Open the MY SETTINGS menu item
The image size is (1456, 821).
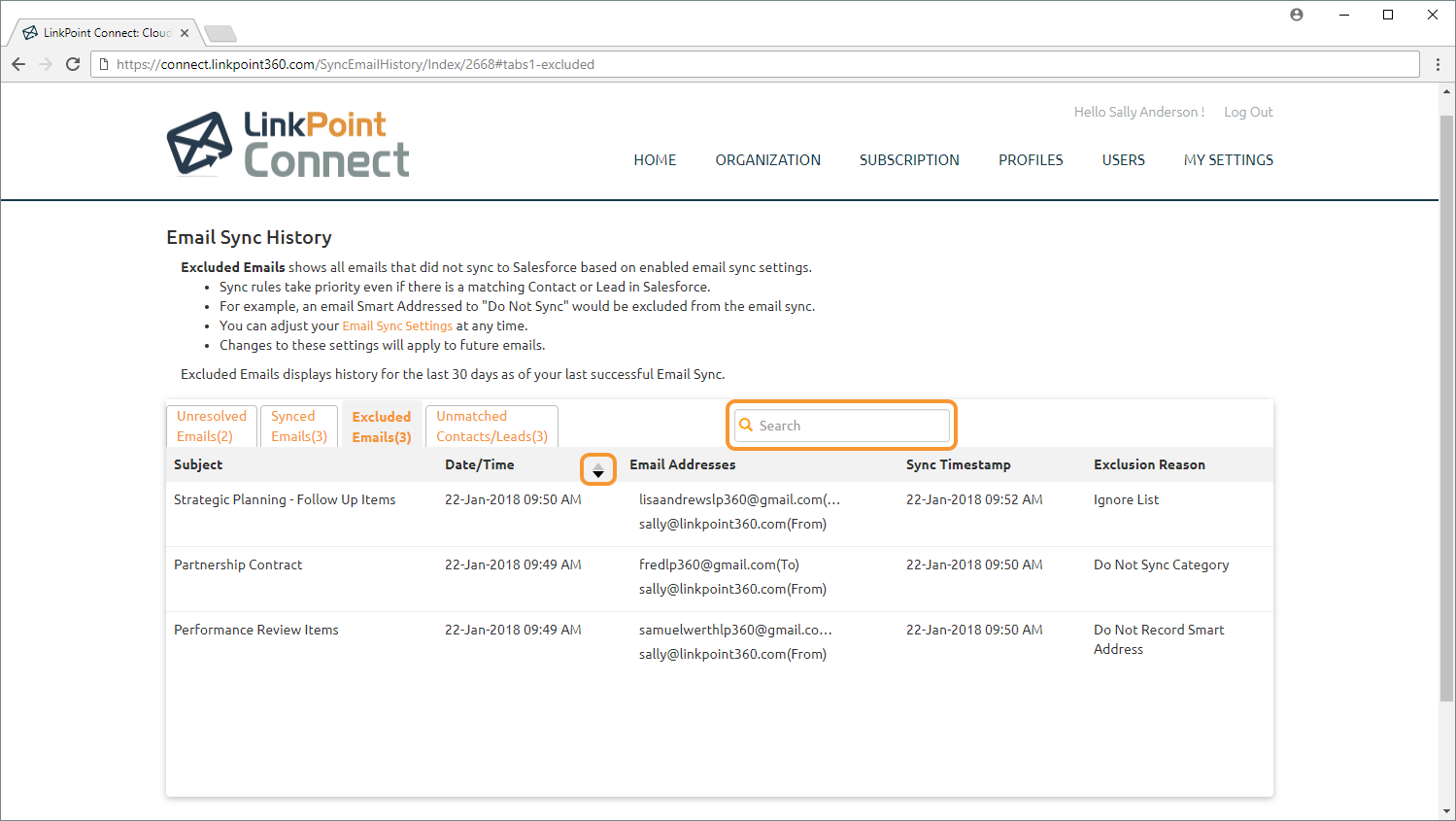click(x=1229, y=160)
